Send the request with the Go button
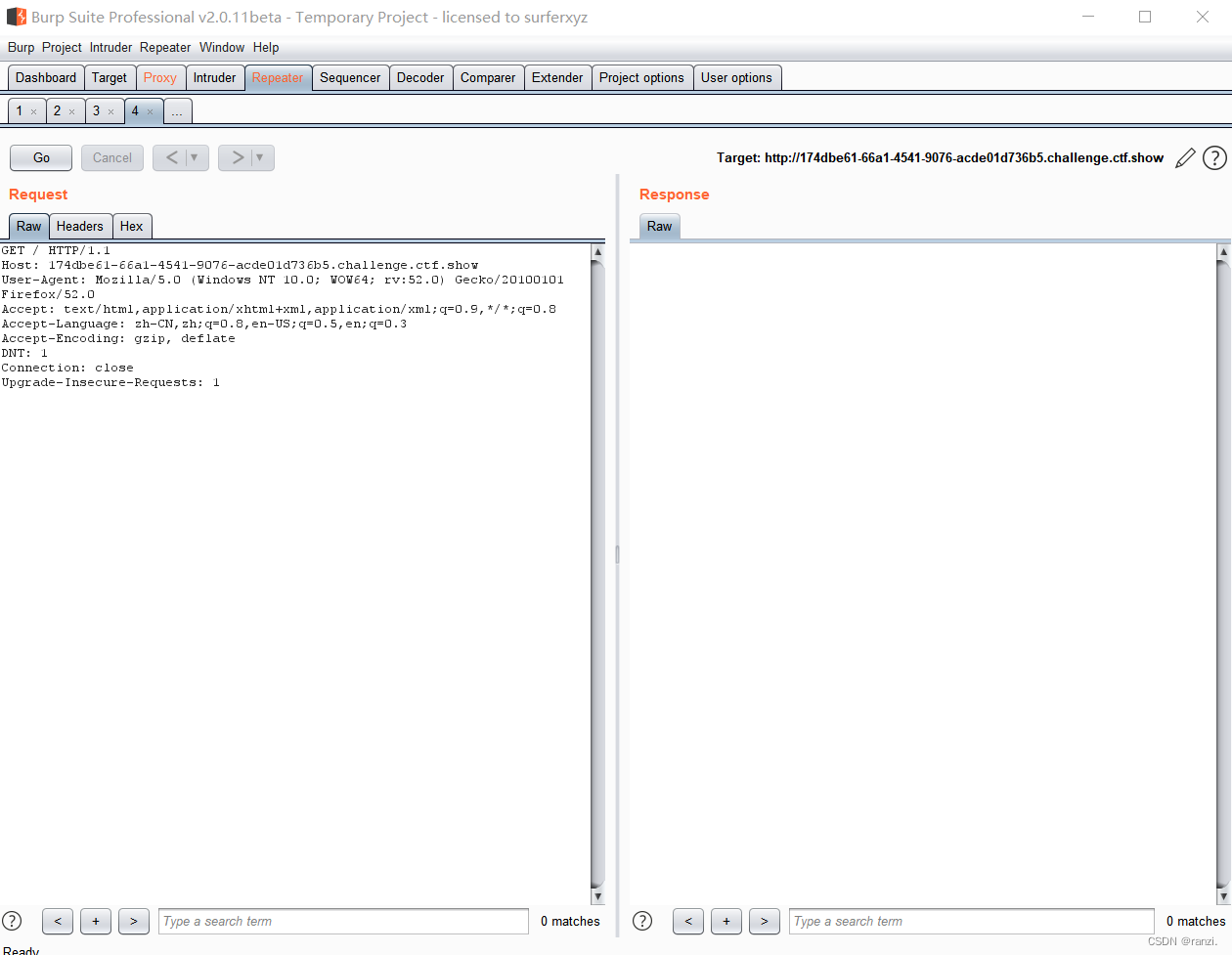 point(41,157)
